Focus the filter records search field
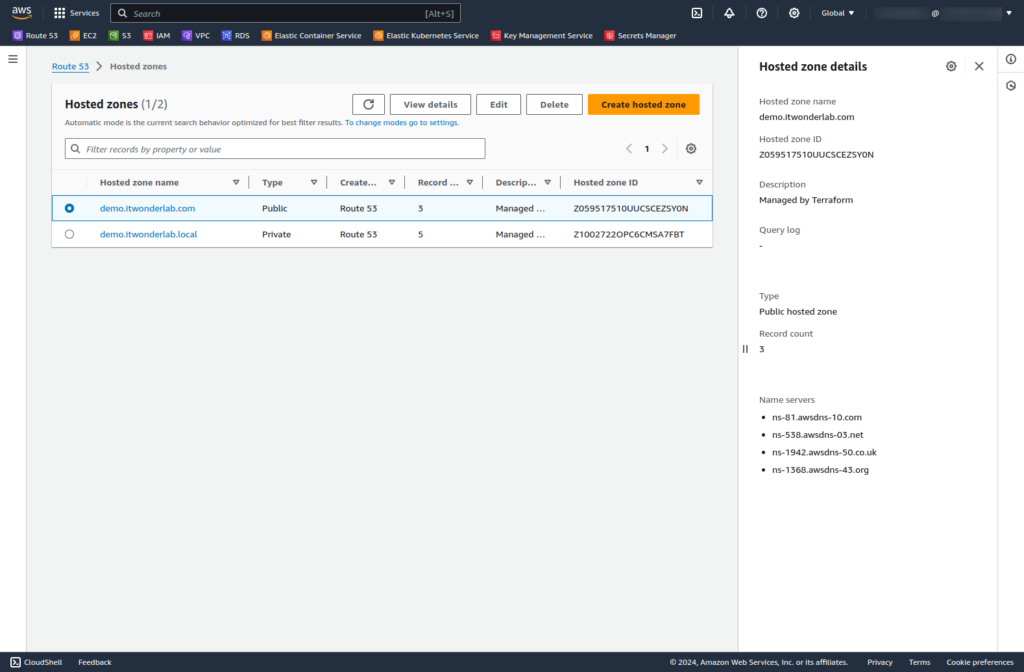Screen dimensions: 1024x672 275,149
